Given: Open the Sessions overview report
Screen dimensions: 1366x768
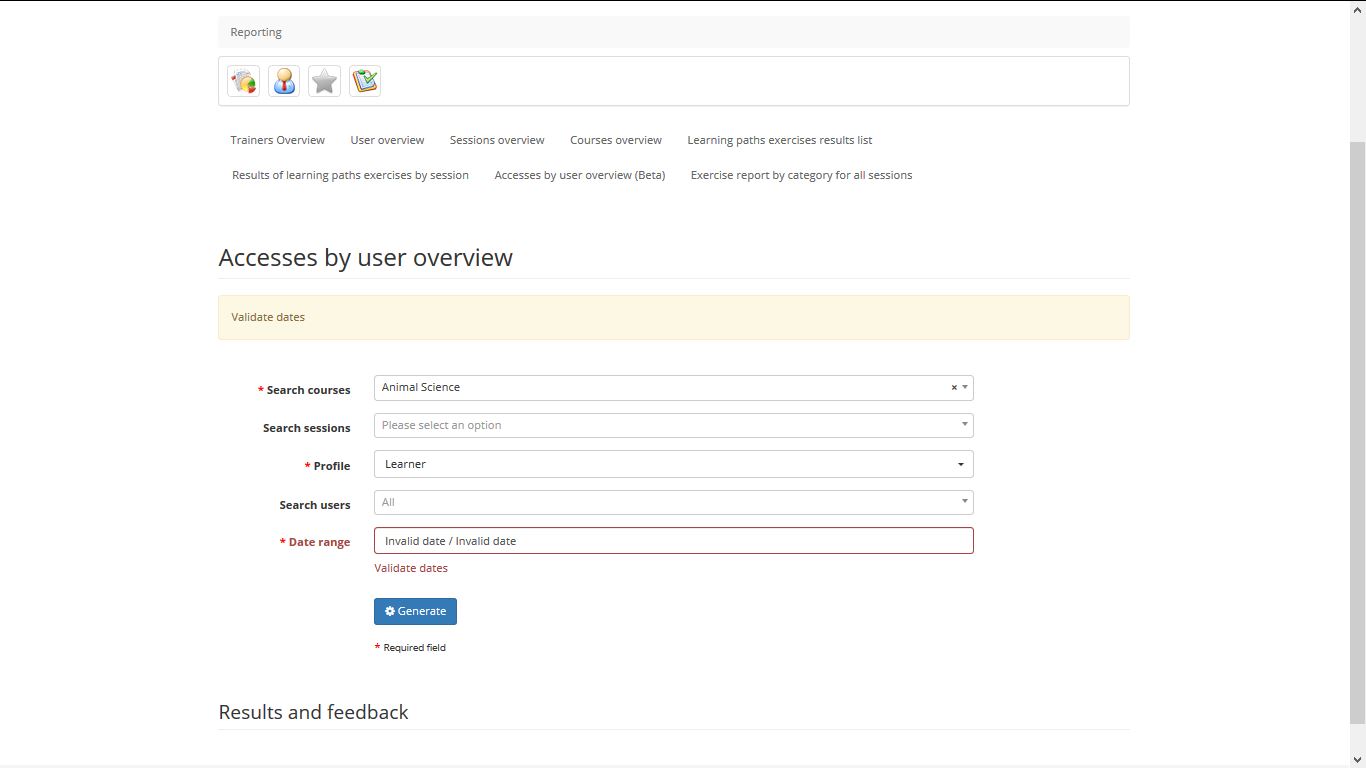Looking at the screenshot, I should [x=496, y=140].
